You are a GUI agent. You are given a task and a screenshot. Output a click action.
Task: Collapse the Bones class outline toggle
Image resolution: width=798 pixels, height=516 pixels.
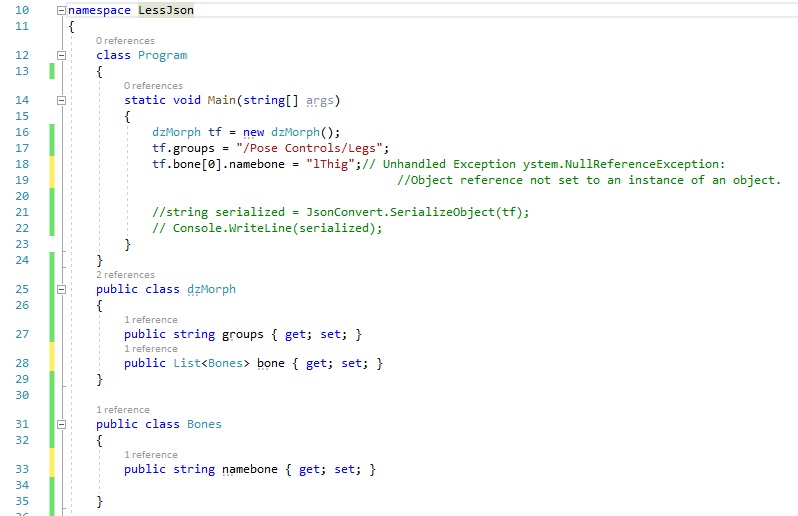pos(61,424)
